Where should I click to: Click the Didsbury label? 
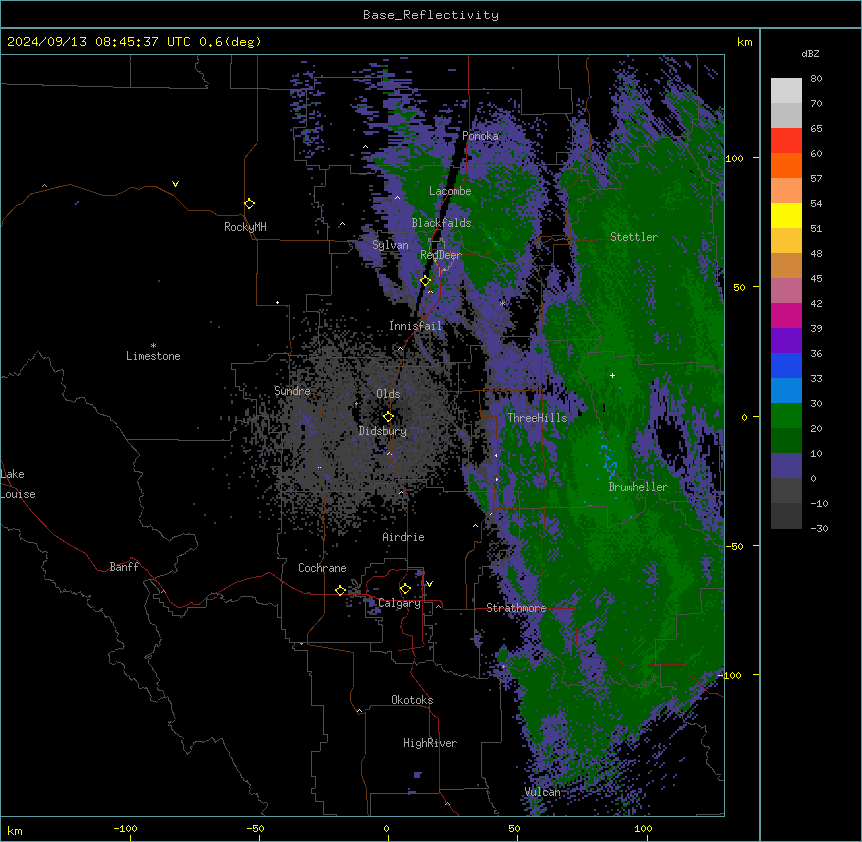click(383, 431)
